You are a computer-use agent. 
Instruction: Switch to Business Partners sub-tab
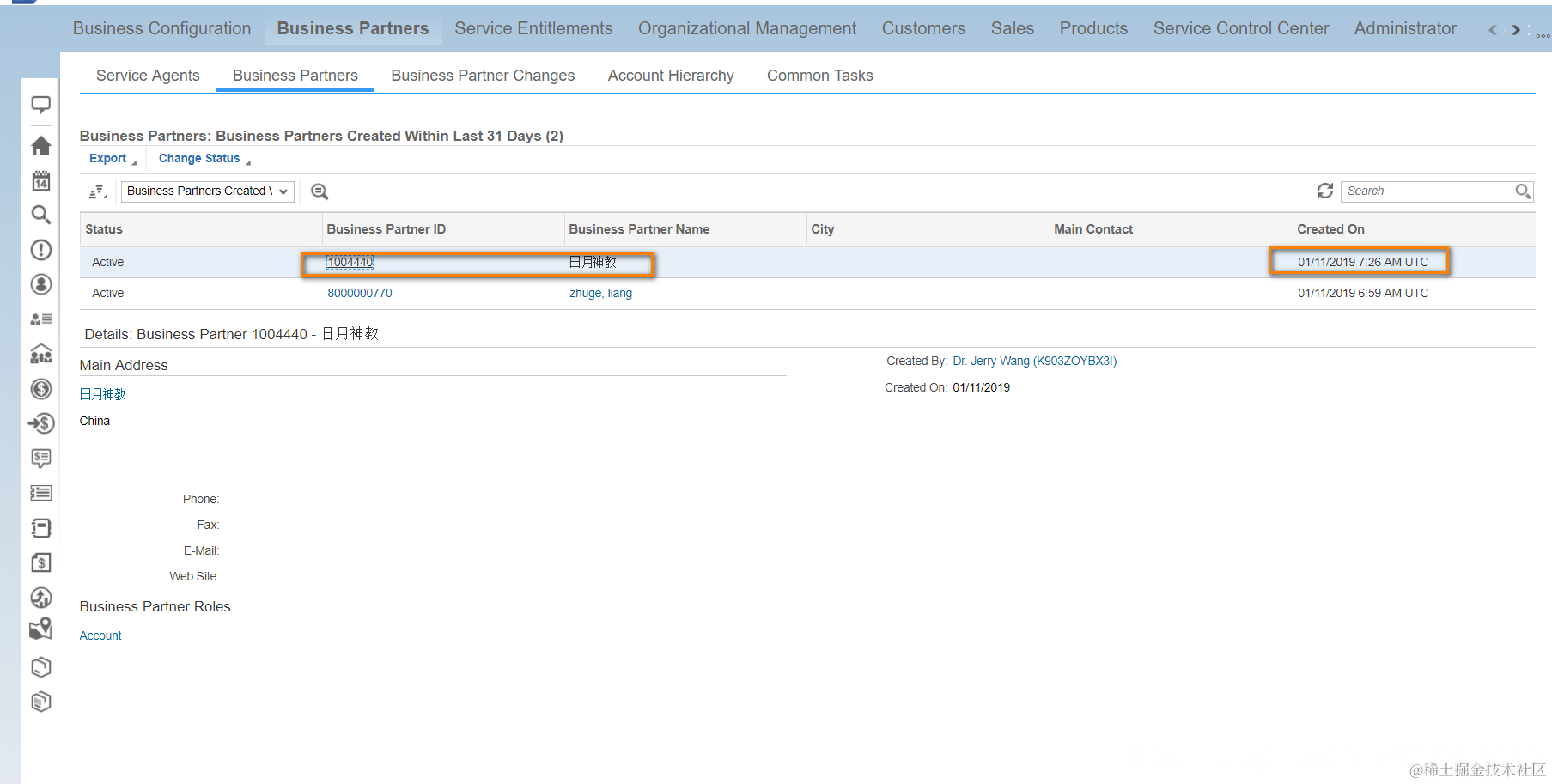tap(295, 76)
